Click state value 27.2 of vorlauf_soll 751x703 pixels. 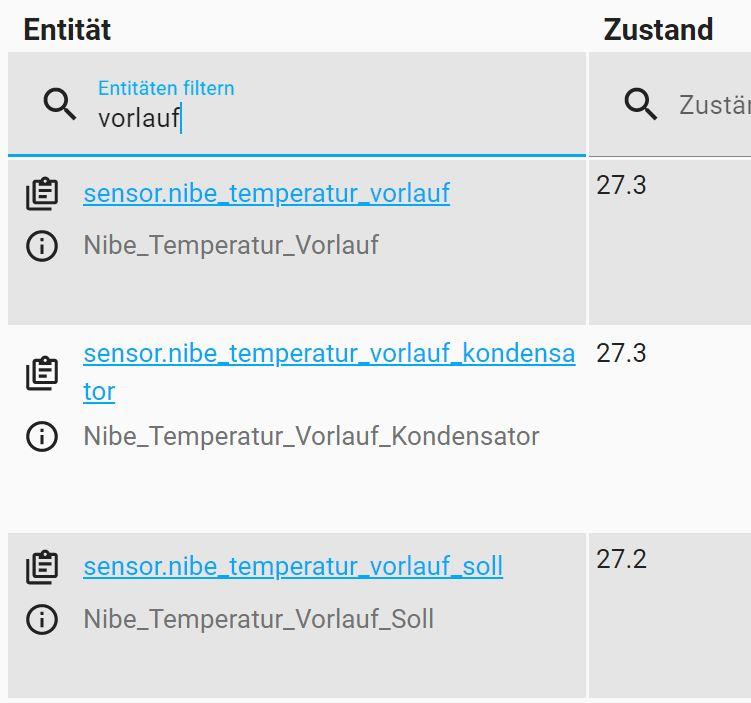(x=621, y=559)
